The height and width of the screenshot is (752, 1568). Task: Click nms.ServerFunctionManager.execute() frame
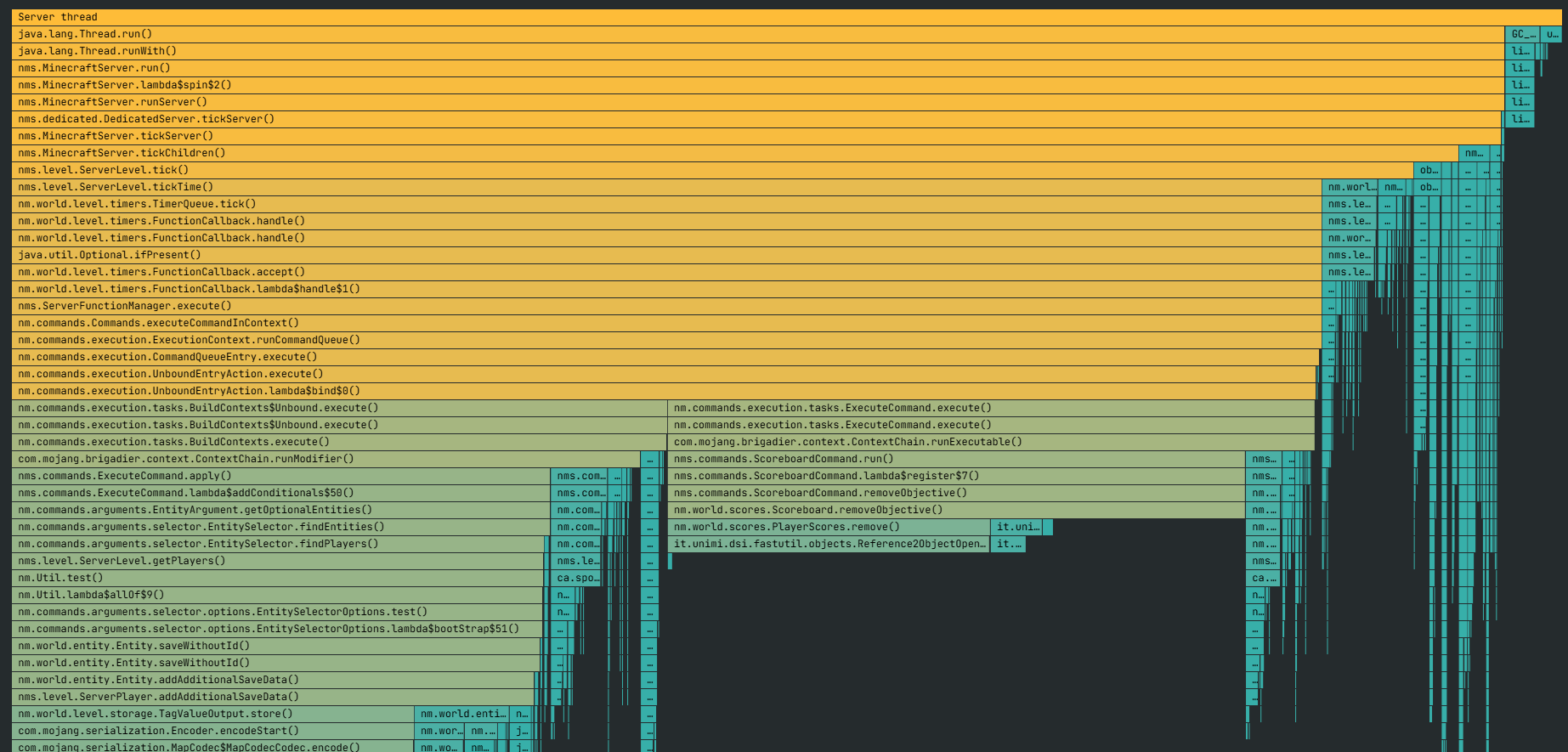666,306
